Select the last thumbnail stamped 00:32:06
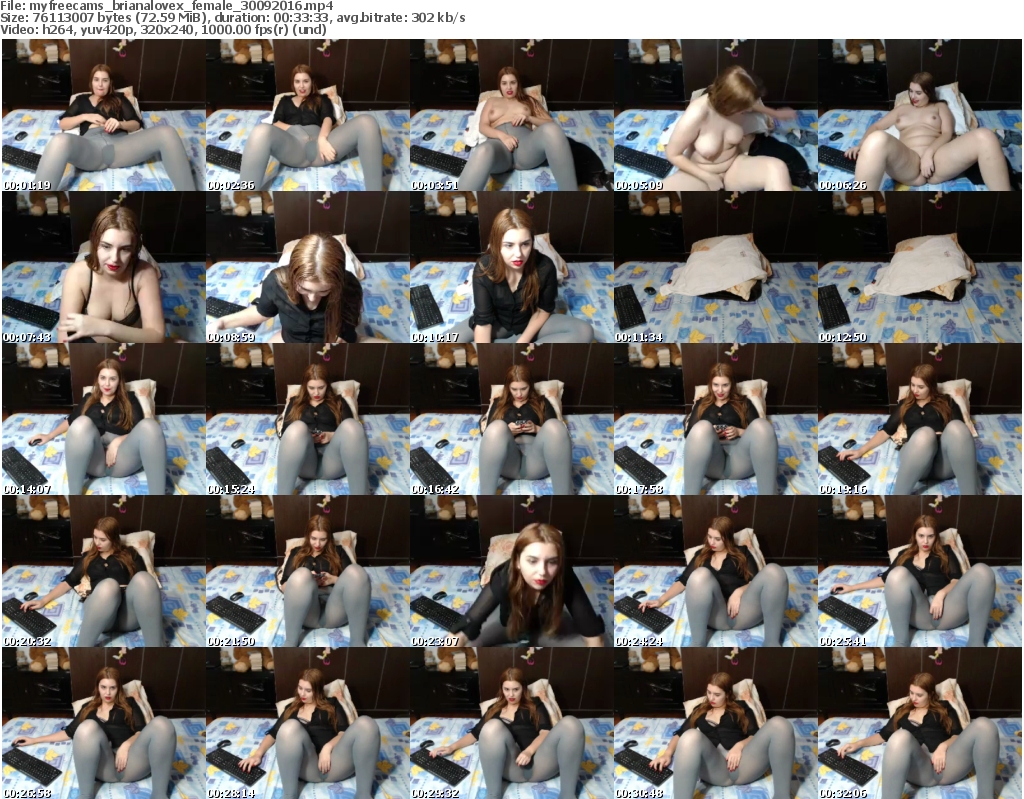 (x=920, y=723)
